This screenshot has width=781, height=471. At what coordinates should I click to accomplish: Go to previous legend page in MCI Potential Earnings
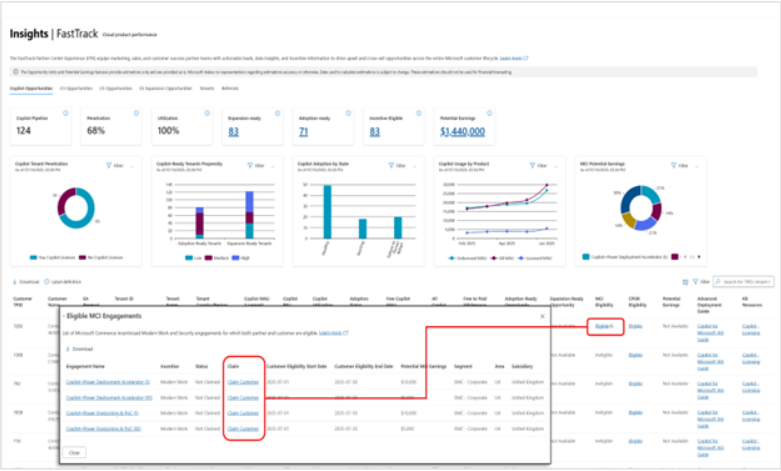point(685,257)
